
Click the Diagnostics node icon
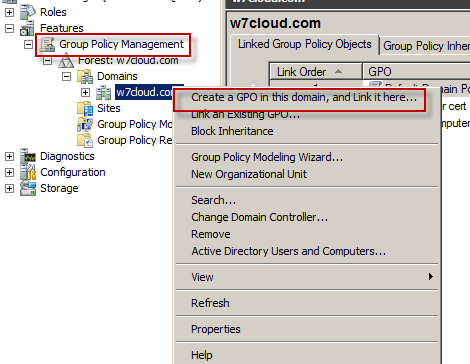28,156
